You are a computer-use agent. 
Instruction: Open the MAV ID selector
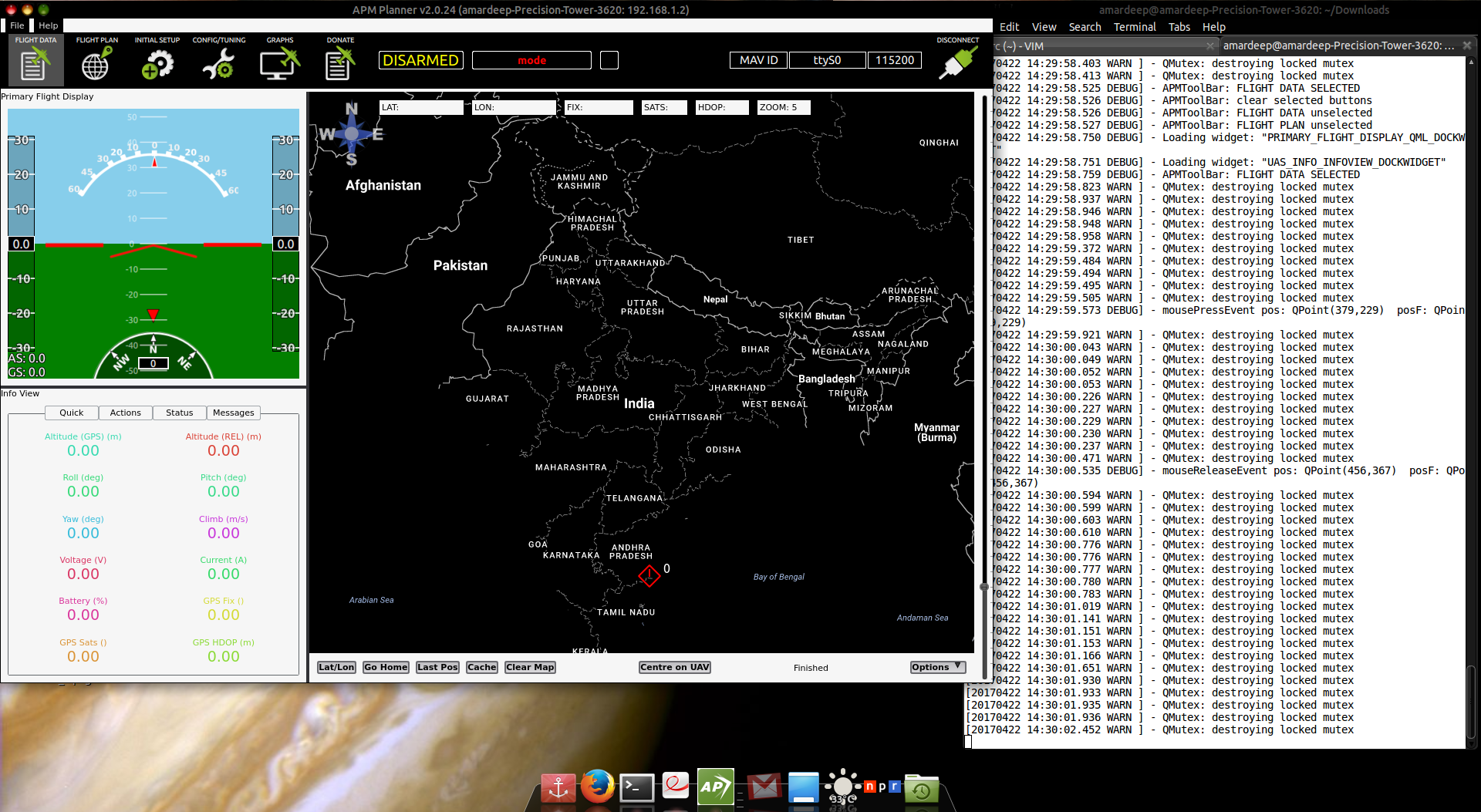tap(758, 60)
